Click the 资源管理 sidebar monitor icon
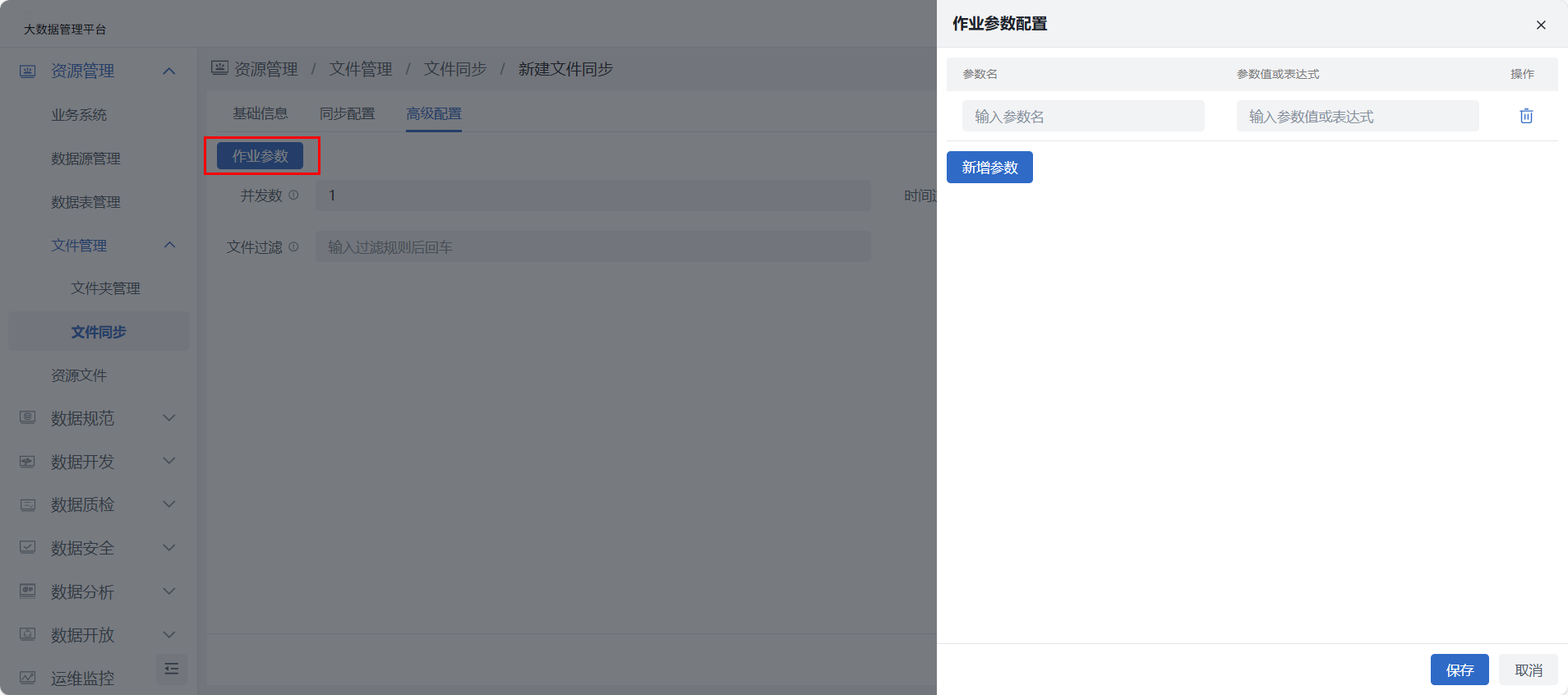The height and width of the screenshot is (695, 1568). click(x=27, y=71)
